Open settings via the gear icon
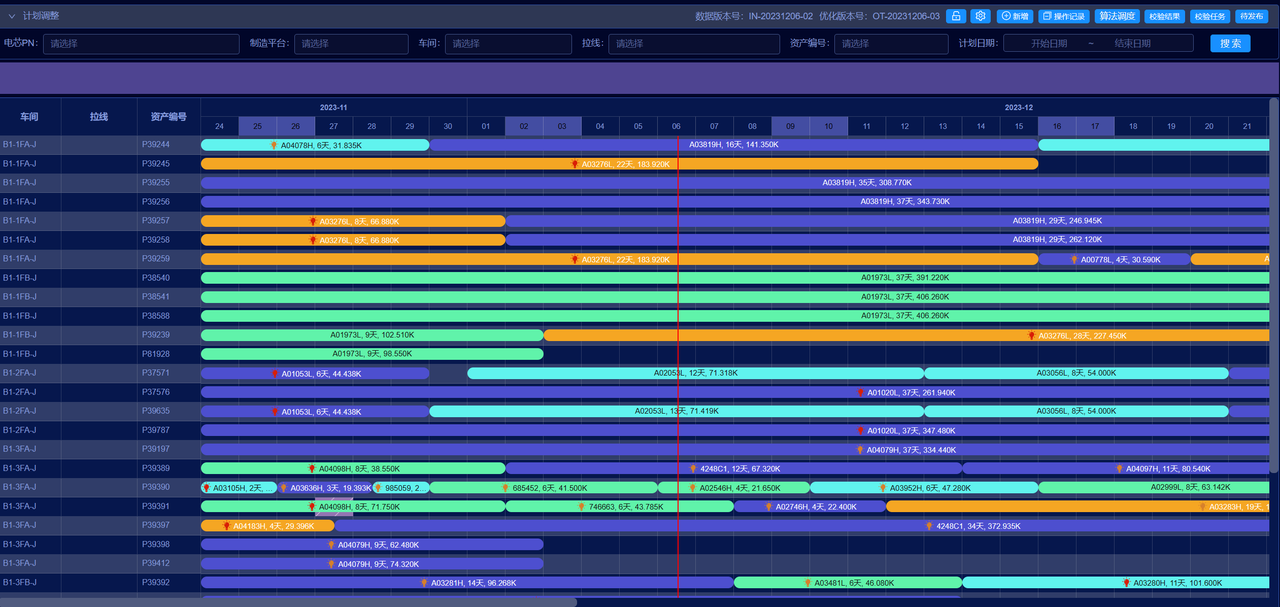This screenshot has height=607, width=1280. click(x=981, y=16)
